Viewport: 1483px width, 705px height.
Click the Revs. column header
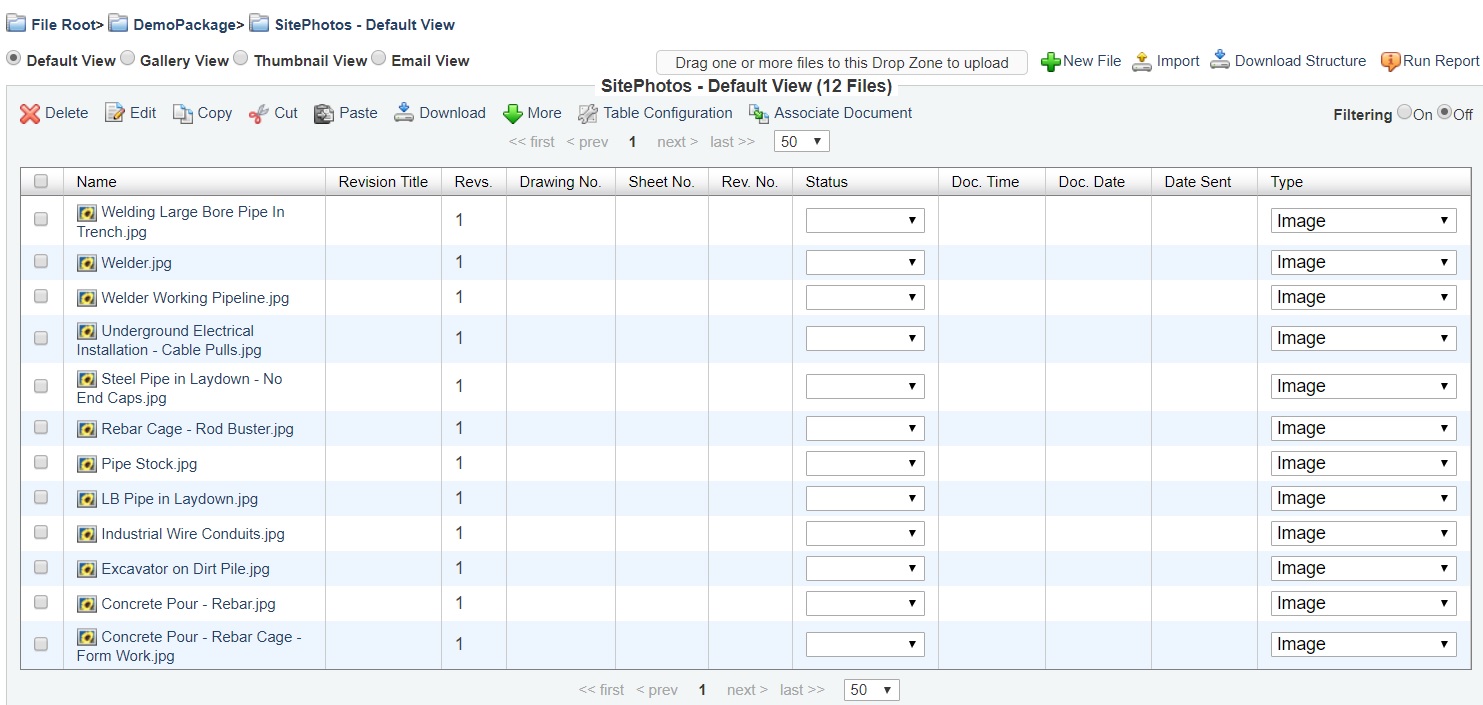[x=473, y=182]
